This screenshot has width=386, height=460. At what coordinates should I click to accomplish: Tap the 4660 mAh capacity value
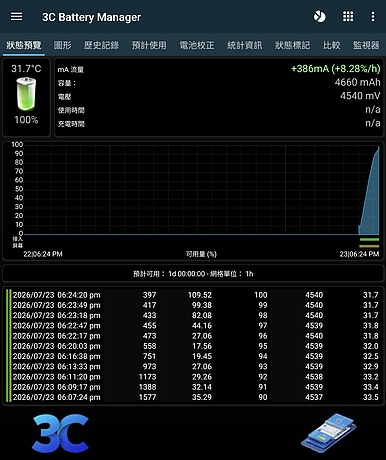point(357,82)
